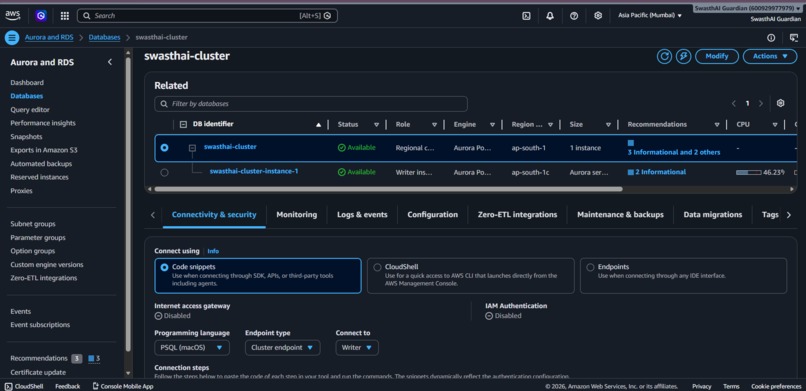Open table preferences gear icon

click(780, 103)
